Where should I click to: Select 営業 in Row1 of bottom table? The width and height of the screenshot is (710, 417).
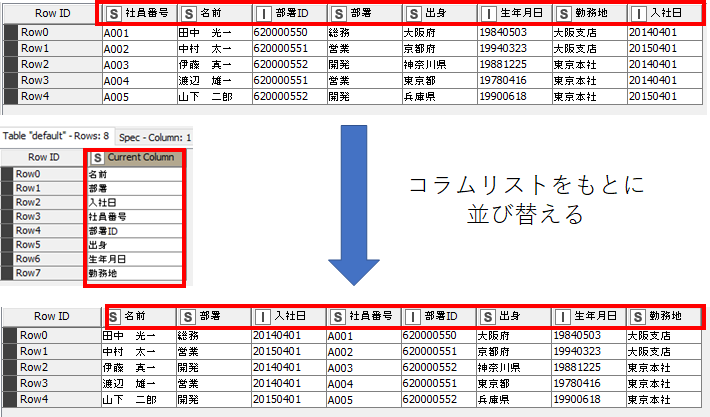click(214, 351)
